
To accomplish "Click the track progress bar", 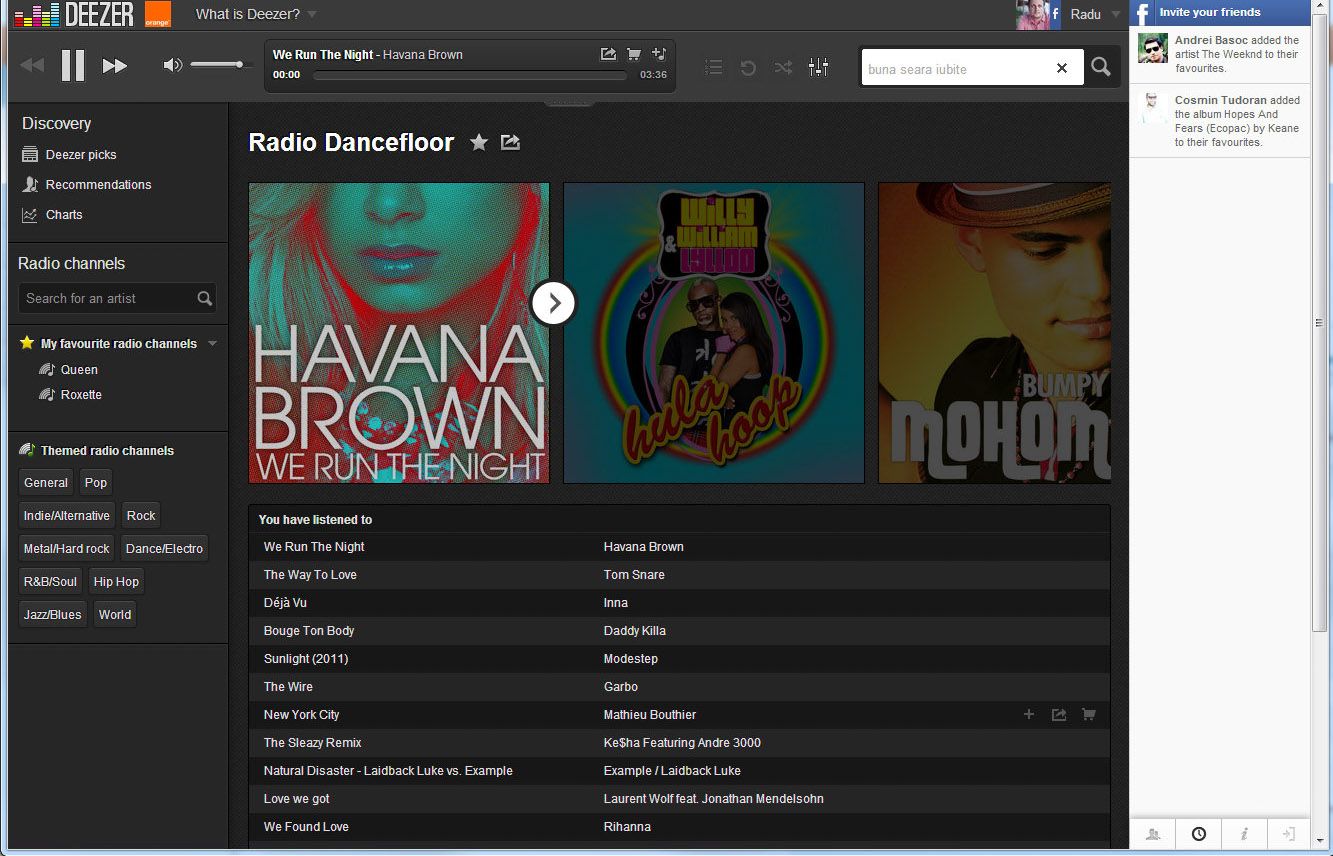I will point(469,75).
